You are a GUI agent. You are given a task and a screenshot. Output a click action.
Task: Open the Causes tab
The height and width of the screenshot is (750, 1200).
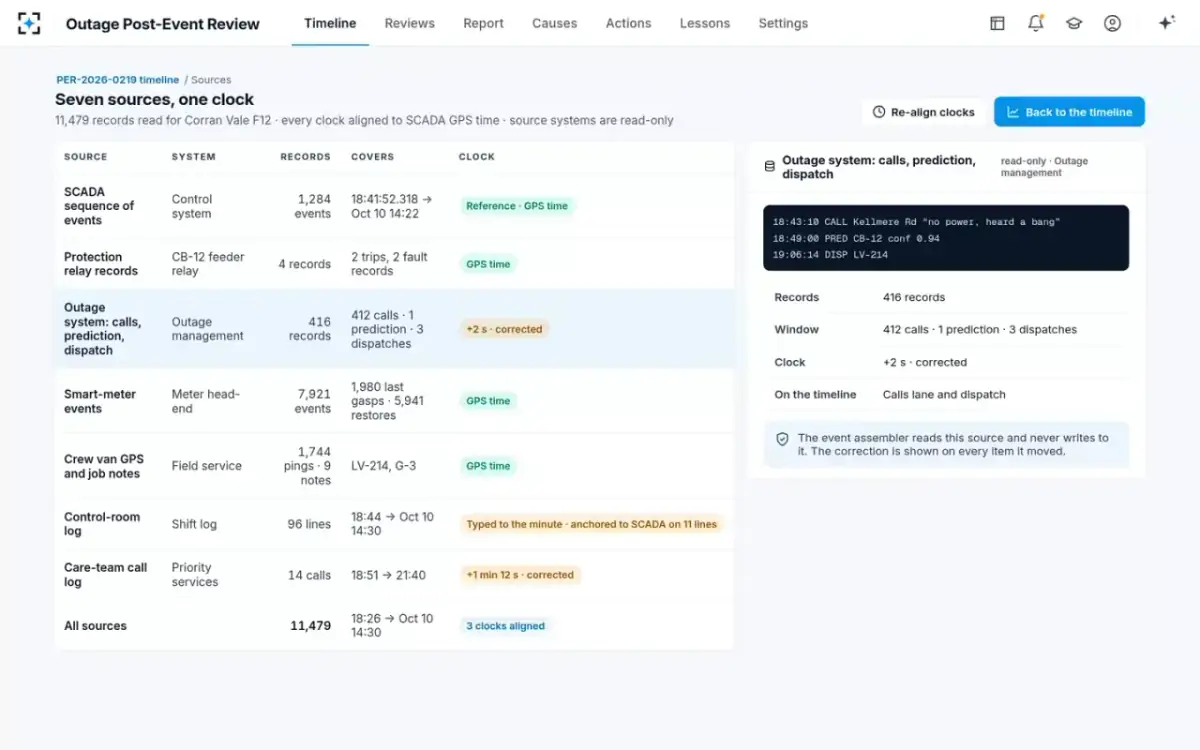point(554,23)
